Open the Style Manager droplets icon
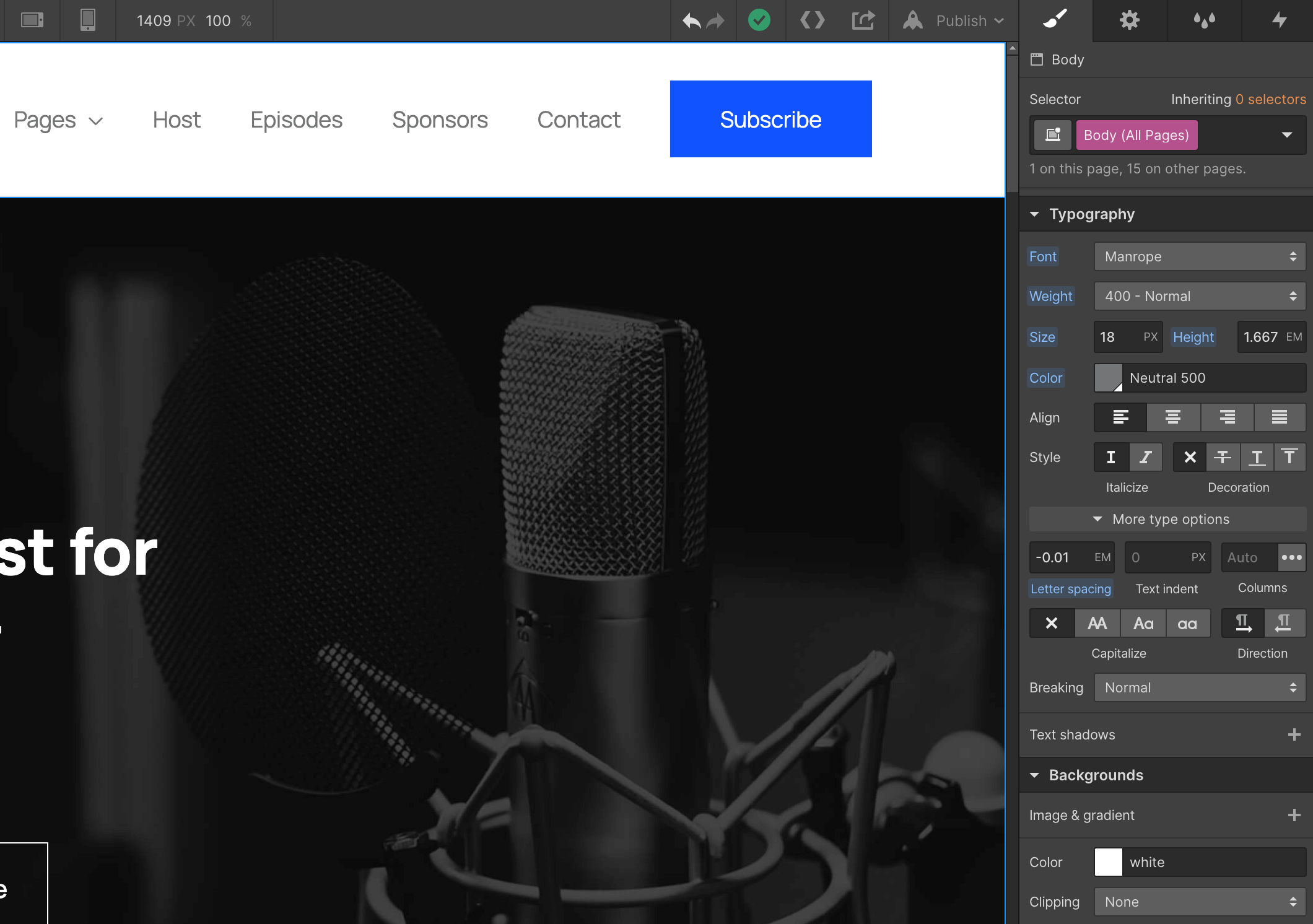Image resolution: width=1313 pixels, height=924 pixels. click(x=1205, y=20)
